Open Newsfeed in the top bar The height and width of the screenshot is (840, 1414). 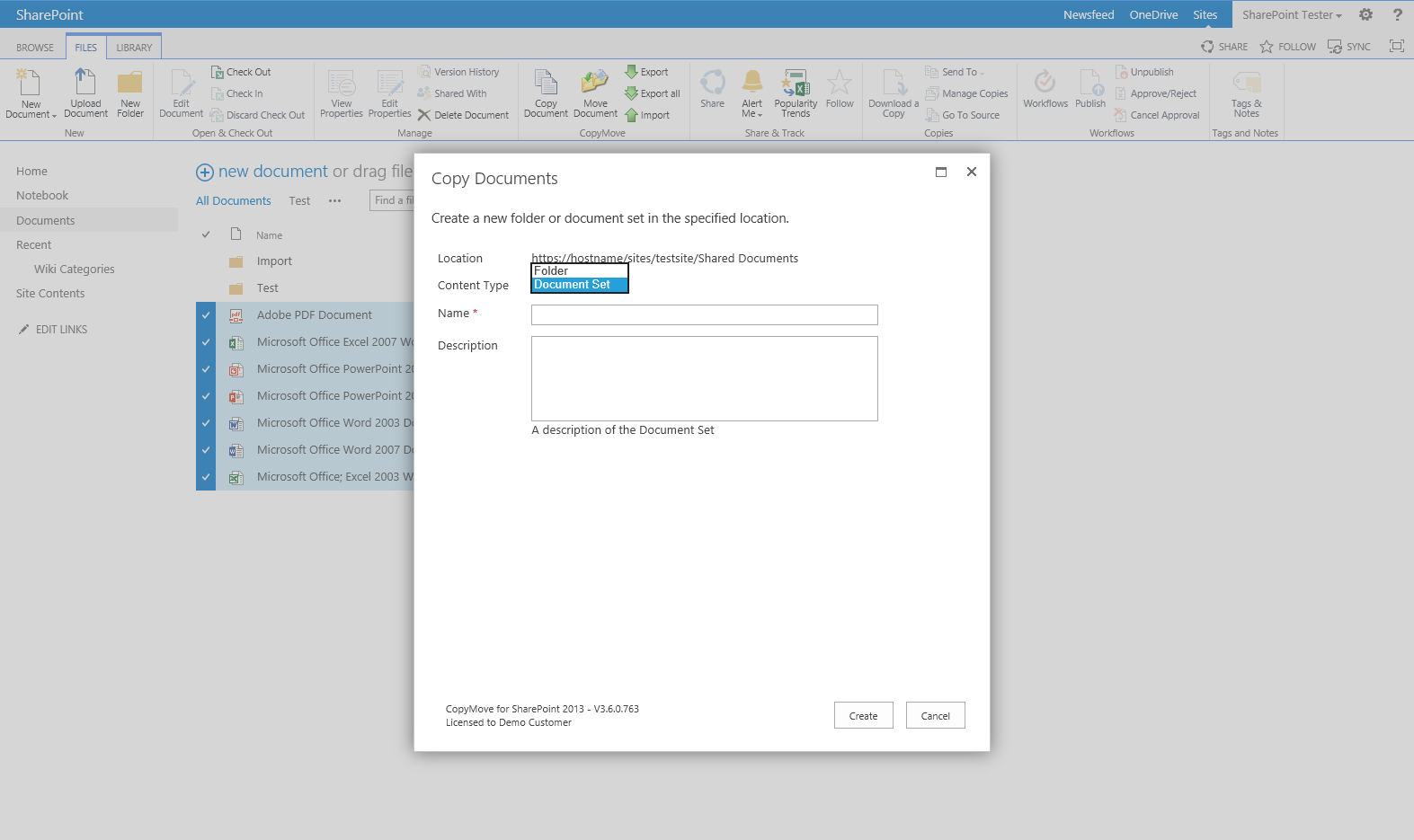1089,14
